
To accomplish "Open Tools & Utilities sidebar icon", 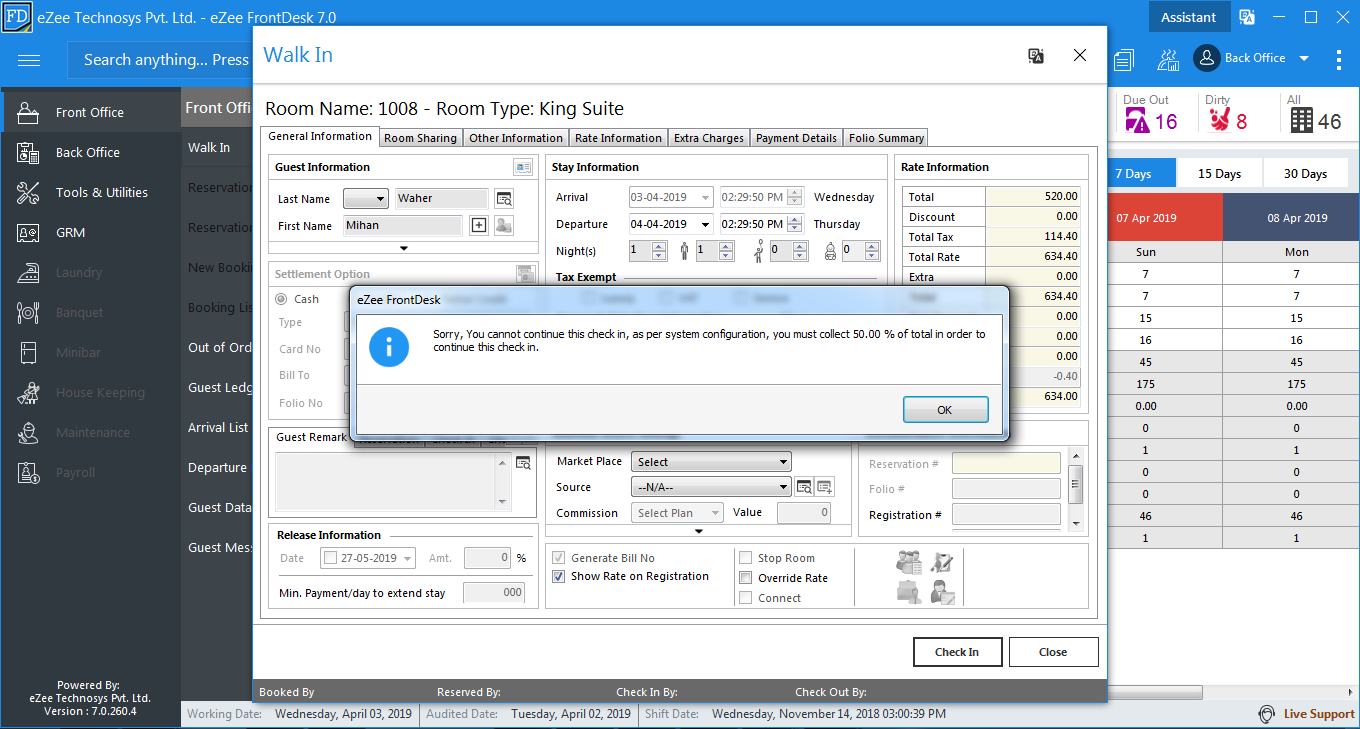I will (x=28, y=192).
